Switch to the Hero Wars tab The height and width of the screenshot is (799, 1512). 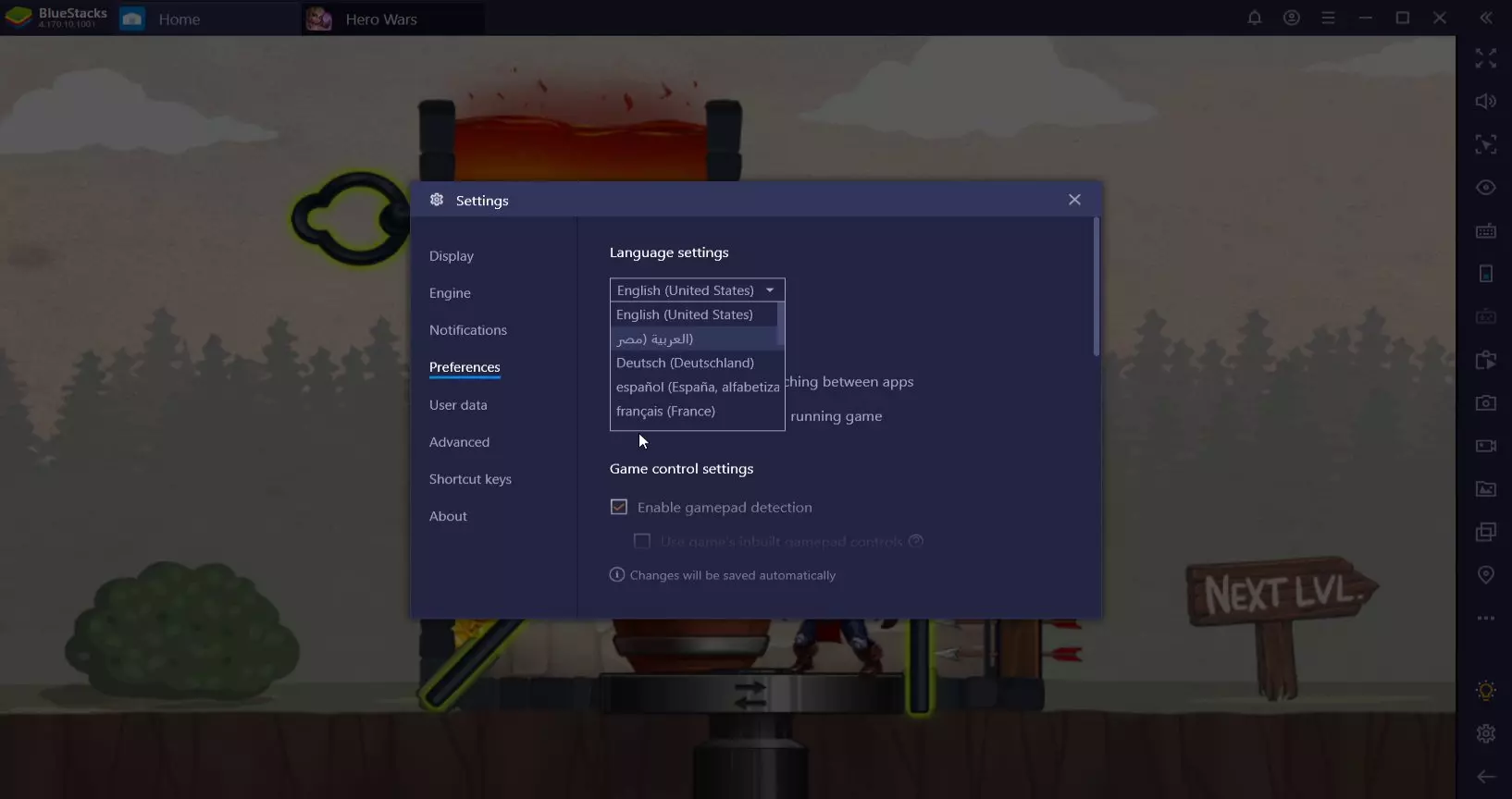tap(380, 19)
